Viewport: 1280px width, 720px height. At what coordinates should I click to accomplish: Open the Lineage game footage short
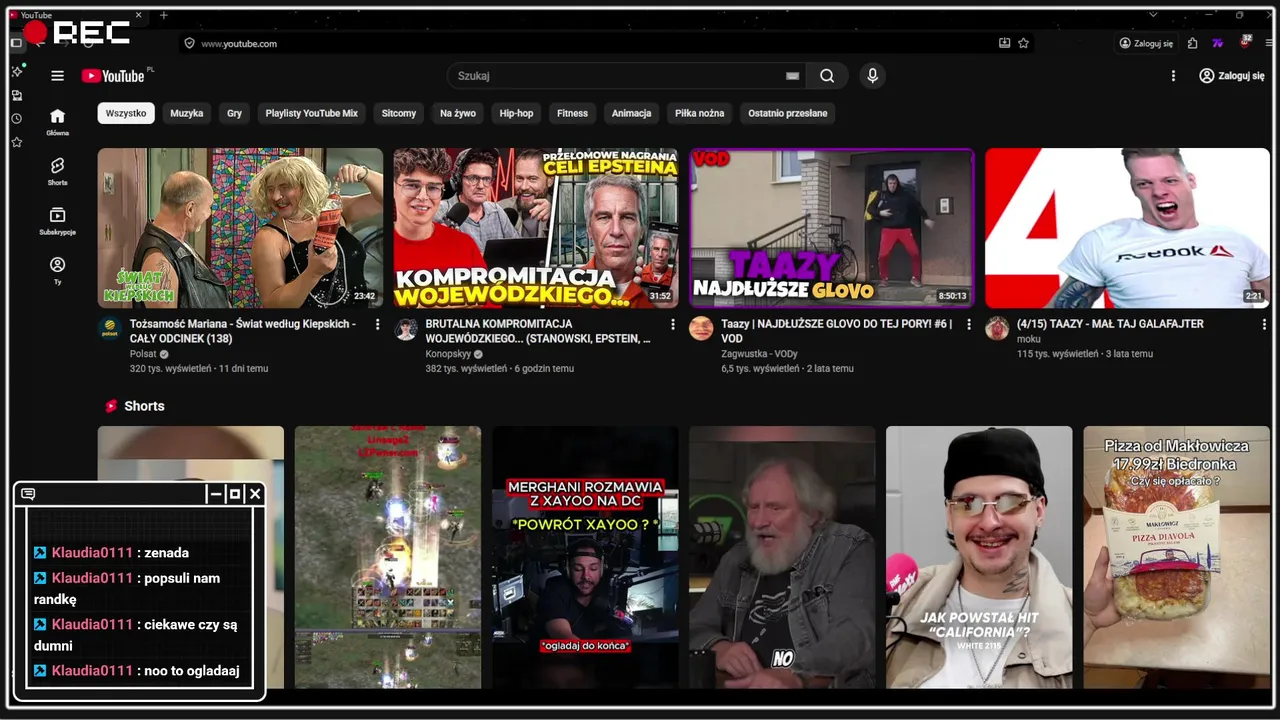tap(388, 557)
